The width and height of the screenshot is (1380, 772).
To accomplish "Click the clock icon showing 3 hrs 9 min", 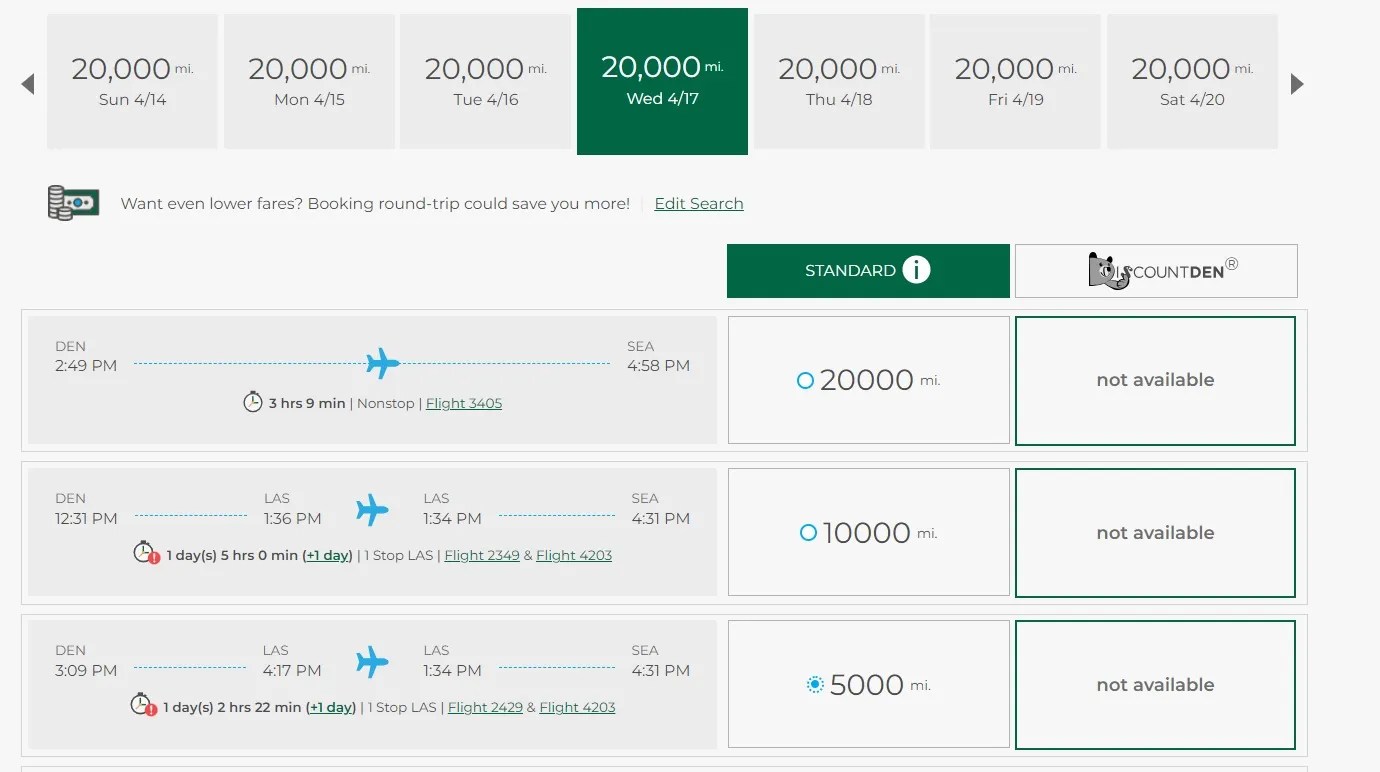I will (252, 402).
